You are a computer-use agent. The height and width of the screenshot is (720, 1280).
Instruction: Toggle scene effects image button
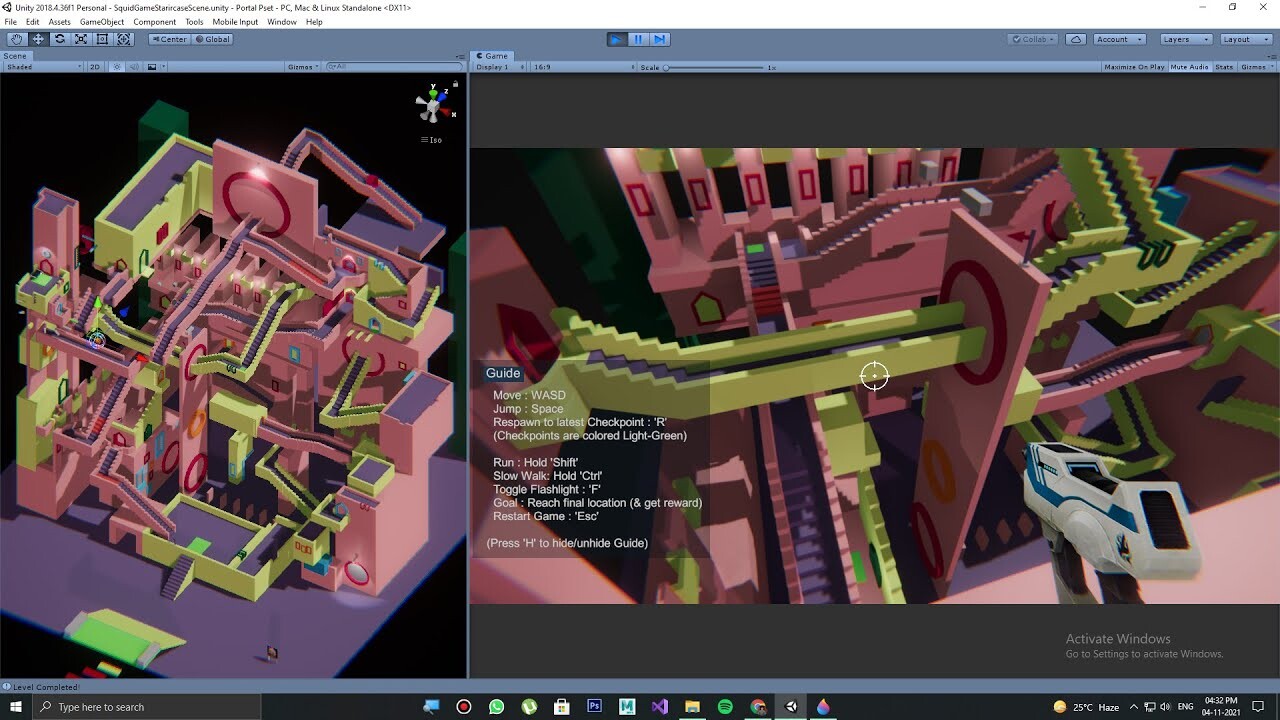click(151, 67)
